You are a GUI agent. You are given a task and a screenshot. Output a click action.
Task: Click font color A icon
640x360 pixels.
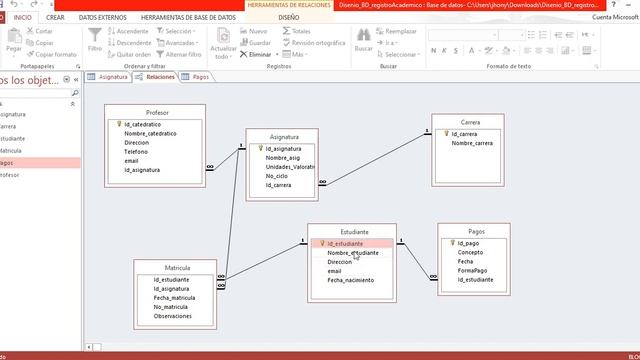coord(471,51)
